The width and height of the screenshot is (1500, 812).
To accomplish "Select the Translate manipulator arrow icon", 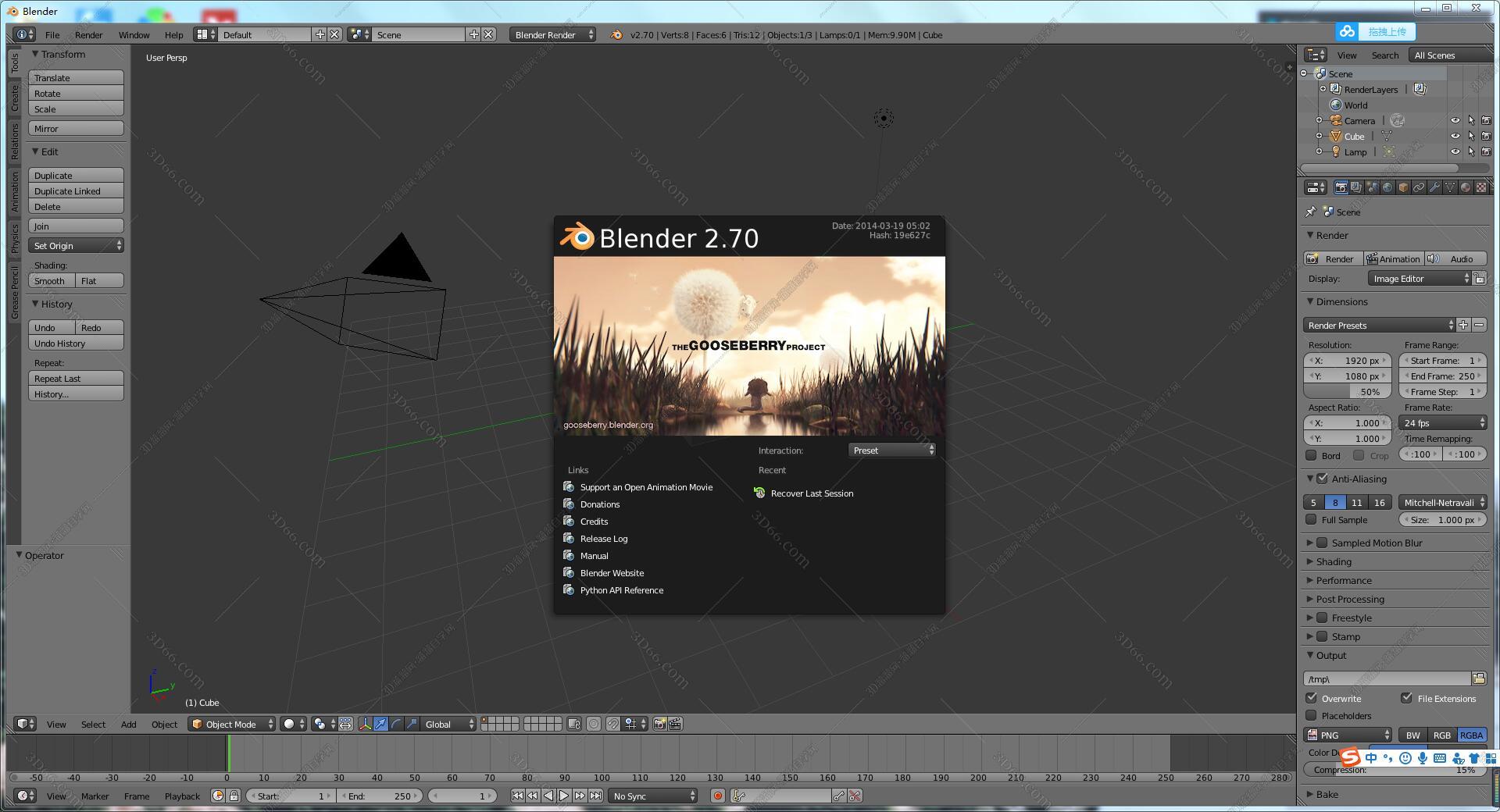I will 380,724.
